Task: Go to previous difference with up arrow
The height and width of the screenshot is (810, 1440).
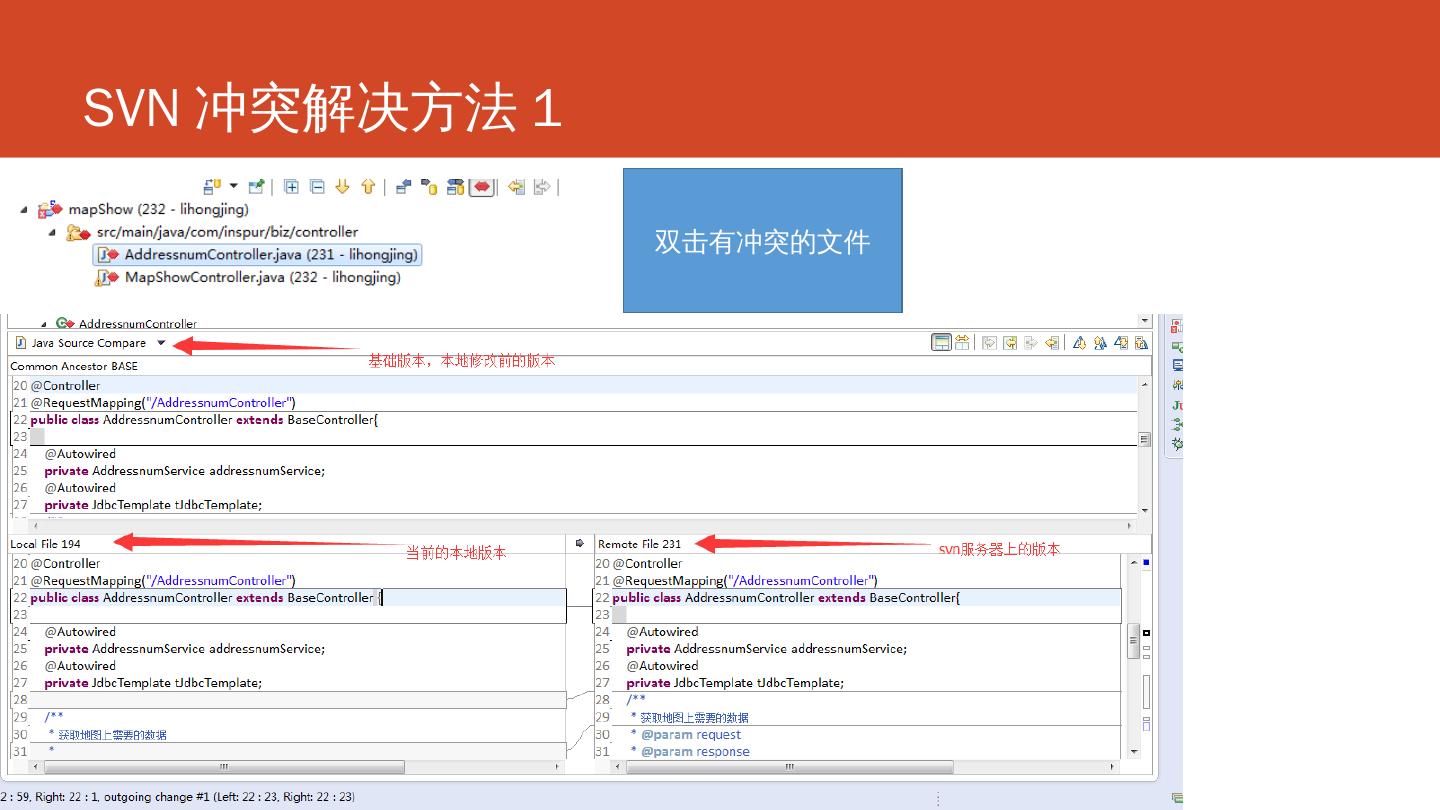Action: [368, 187]
